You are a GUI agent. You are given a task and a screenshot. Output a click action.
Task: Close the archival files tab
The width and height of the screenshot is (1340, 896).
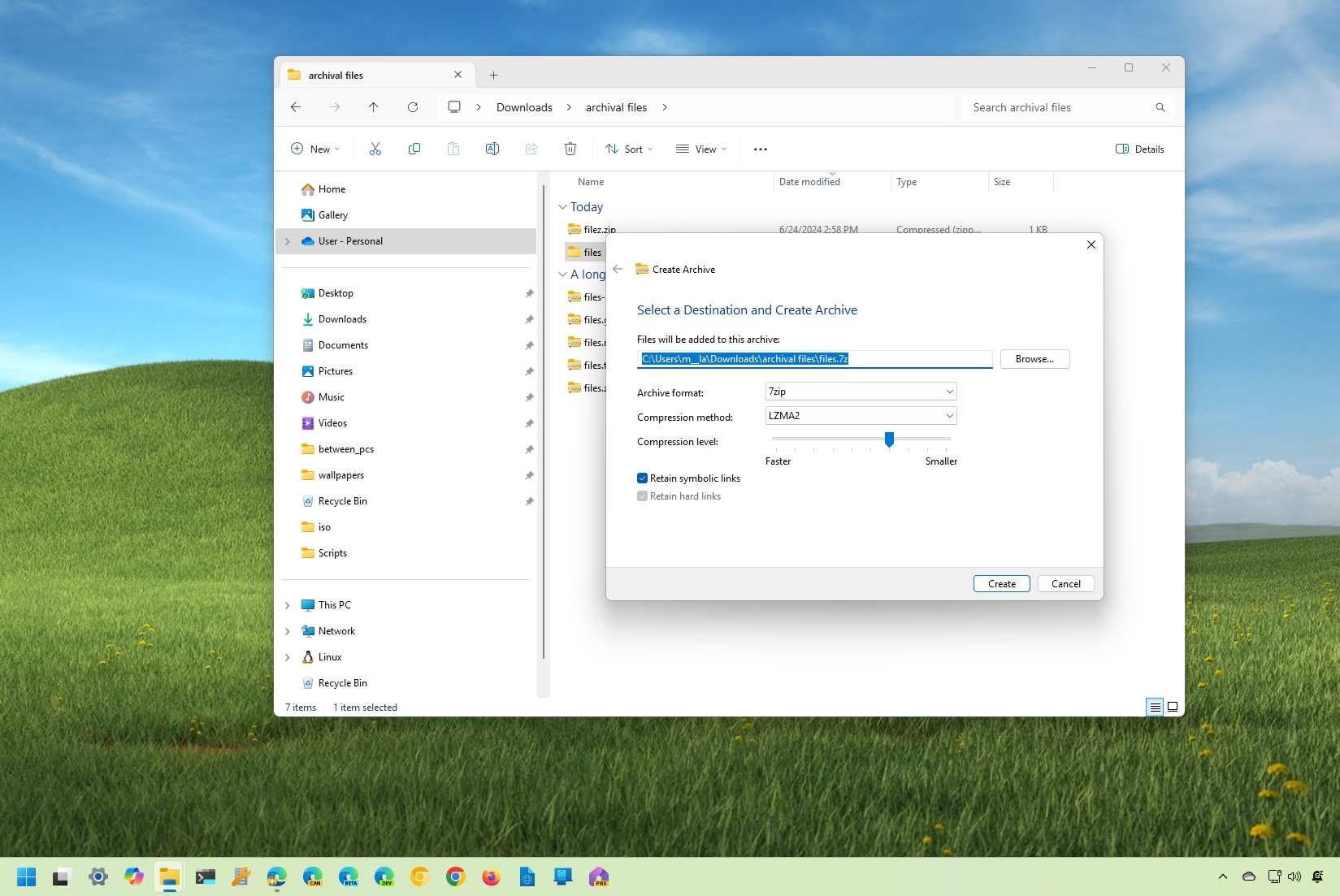(x=458, y=75)
